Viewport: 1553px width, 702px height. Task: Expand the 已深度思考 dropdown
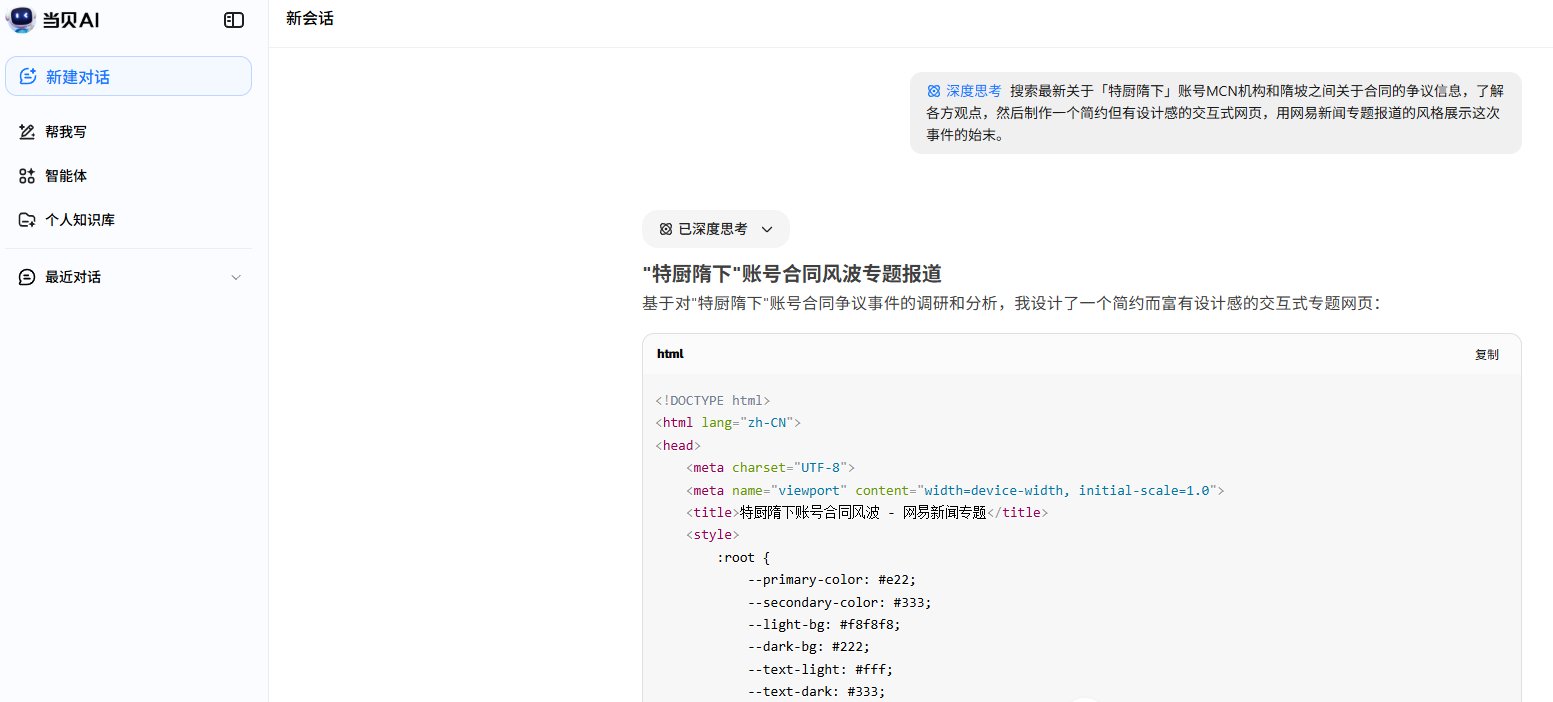pyautogui.click(x=716, y=229)
